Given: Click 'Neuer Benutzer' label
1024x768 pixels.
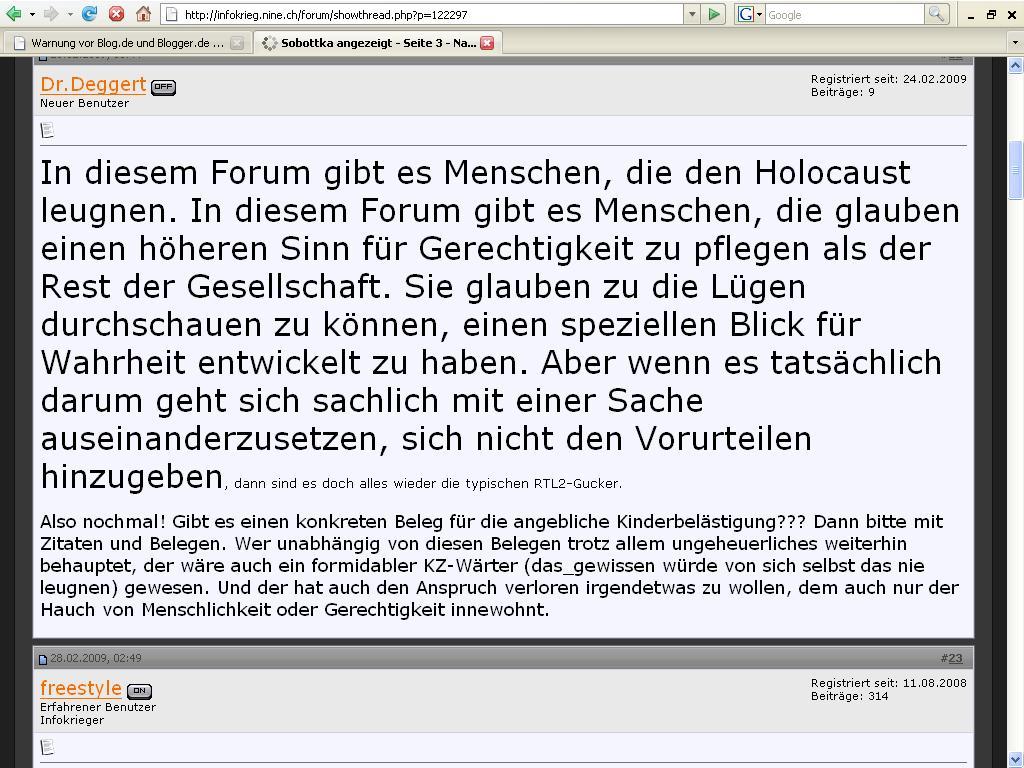Looking at the screenshot, I should (84, 103).
